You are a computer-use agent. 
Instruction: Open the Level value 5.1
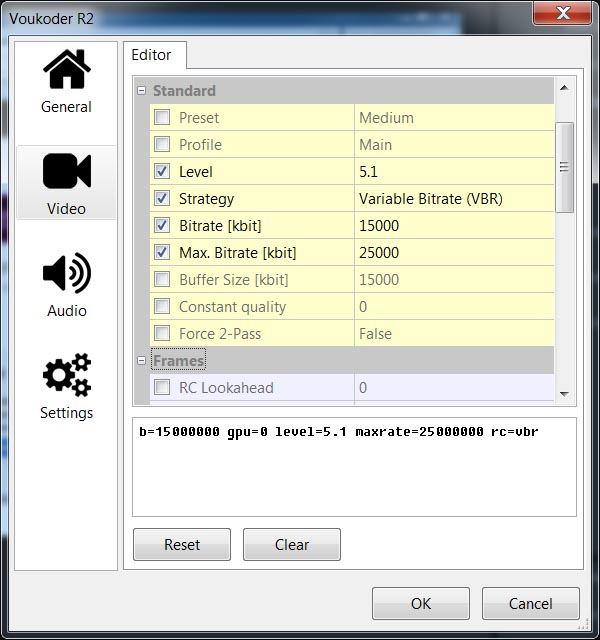point(454,171)
